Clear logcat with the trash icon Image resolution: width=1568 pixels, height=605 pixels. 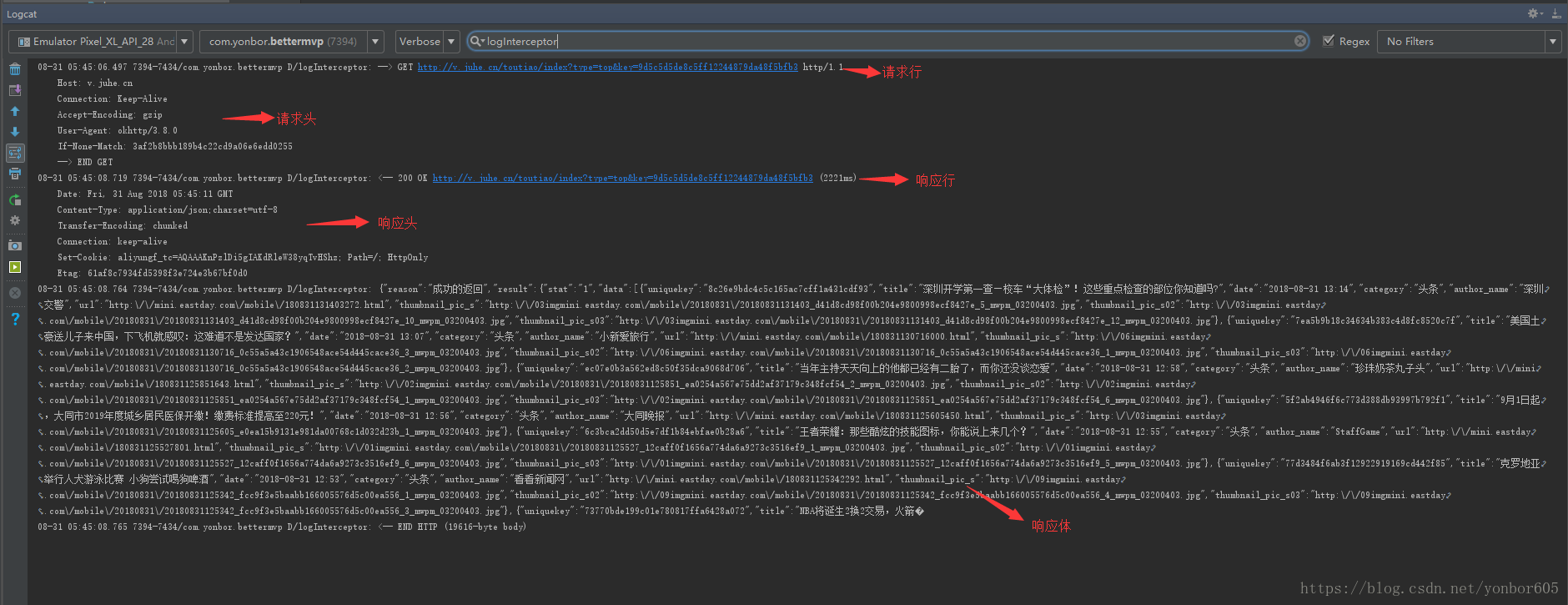tap(15, 69)
